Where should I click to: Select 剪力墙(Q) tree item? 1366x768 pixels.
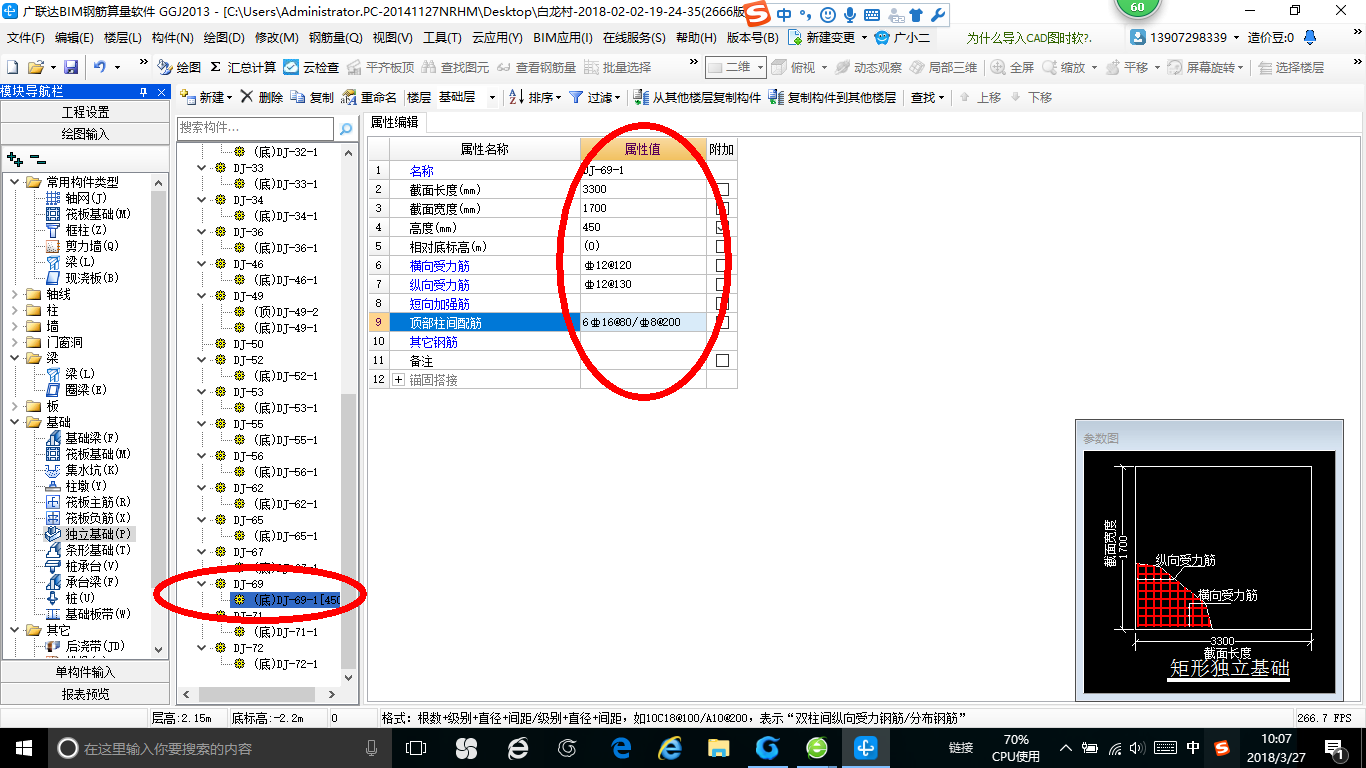click(x=82, y=246)
